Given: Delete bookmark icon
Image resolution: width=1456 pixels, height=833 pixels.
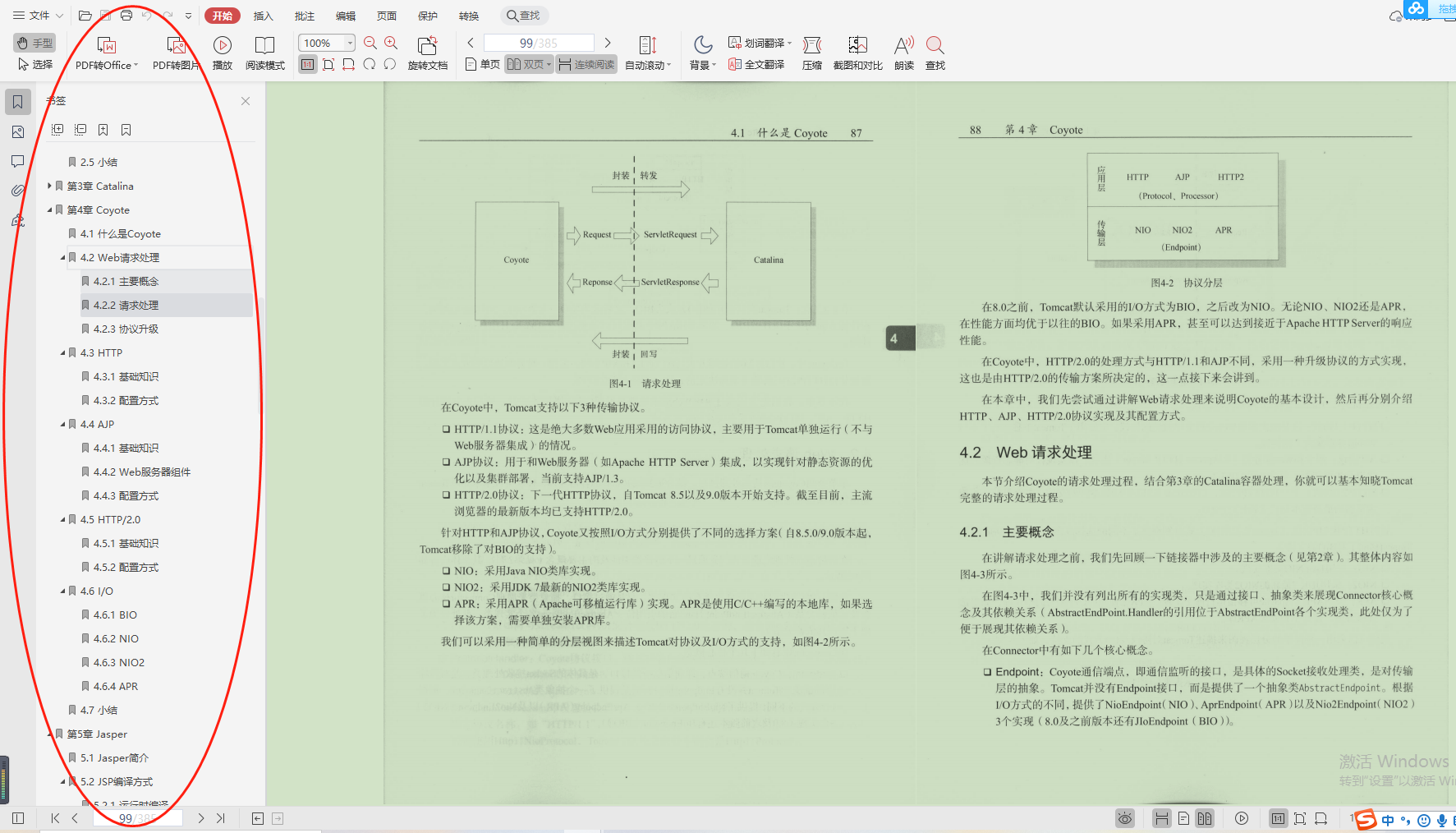Looking at the screenshot, I should coord(126,130).
